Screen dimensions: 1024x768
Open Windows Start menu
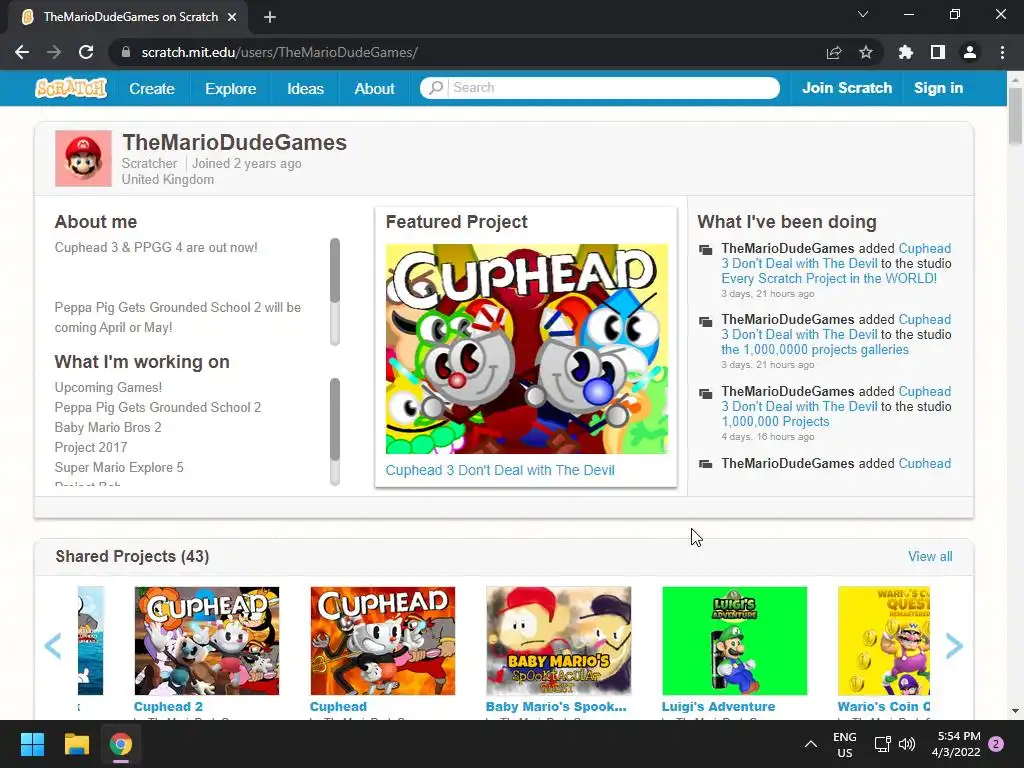(x=32, y=744)
